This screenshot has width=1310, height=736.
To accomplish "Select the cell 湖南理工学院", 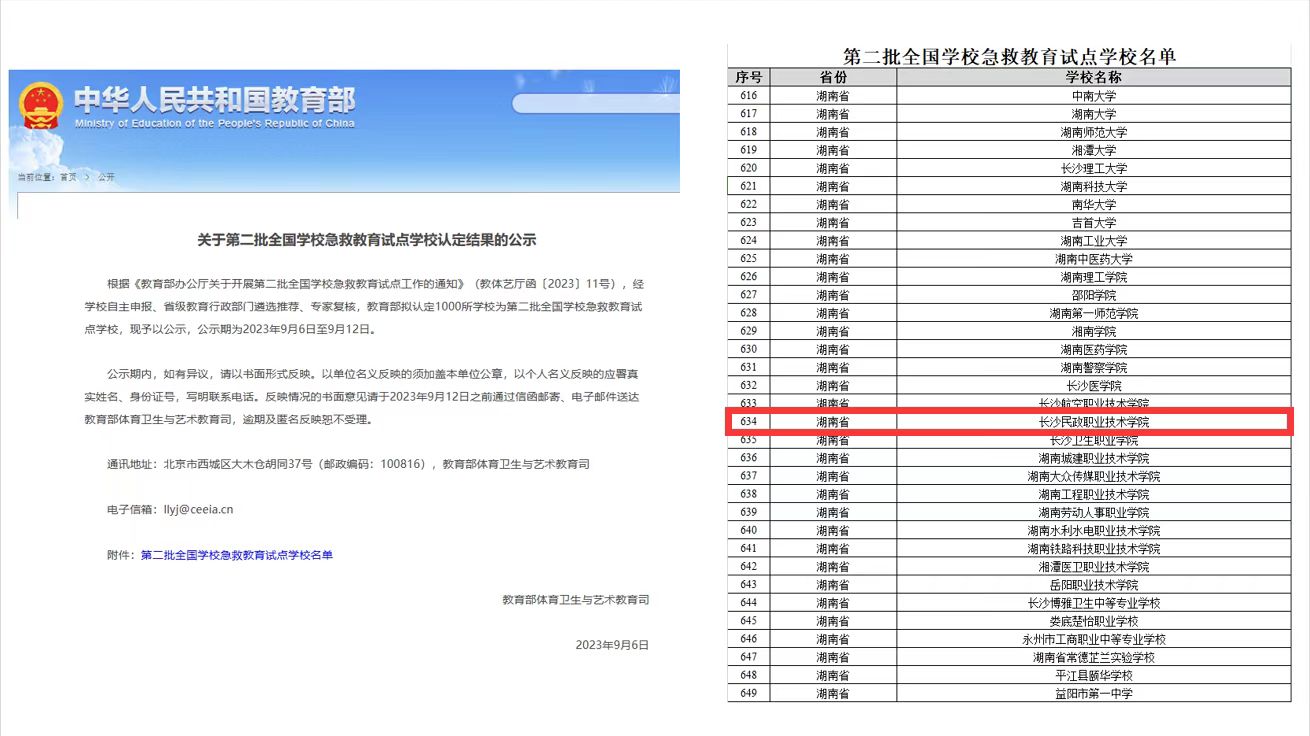I will [x=1094, y=277].
